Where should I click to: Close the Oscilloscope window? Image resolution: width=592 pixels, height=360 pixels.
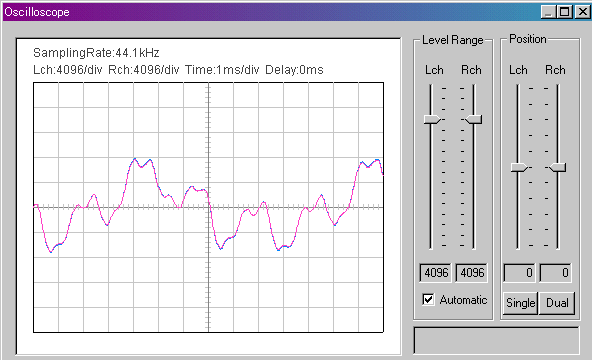point(582,12)
